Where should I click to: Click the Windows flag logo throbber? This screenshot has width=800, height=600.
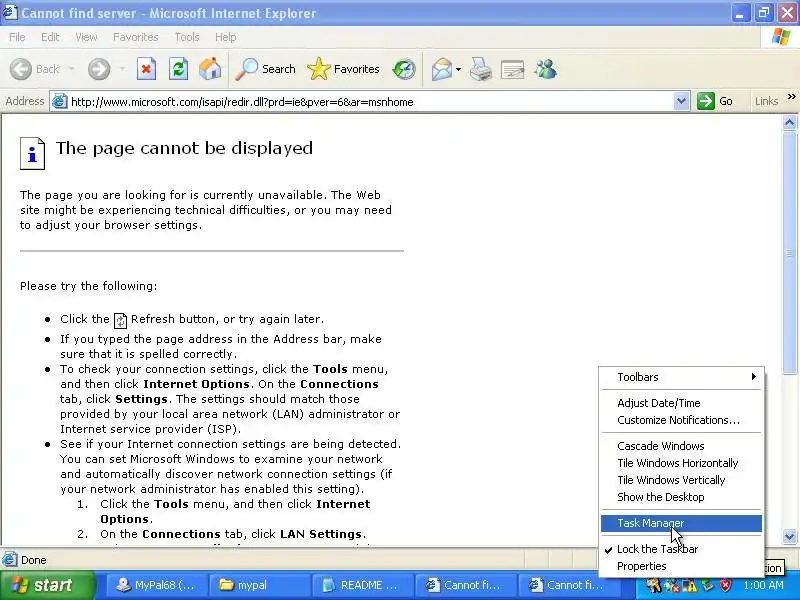[x=781, y=37]
